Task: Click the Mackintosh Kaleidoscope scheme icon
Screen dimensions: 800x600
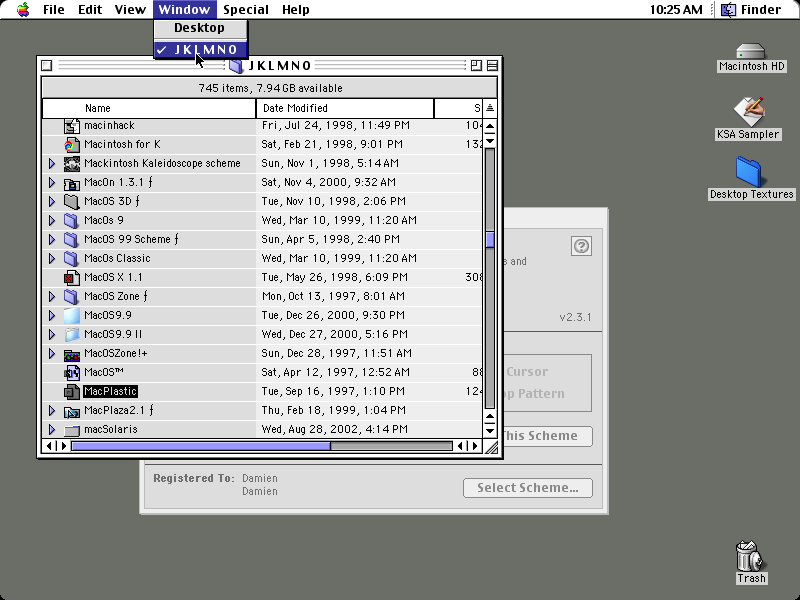Action: pos(72,164)
